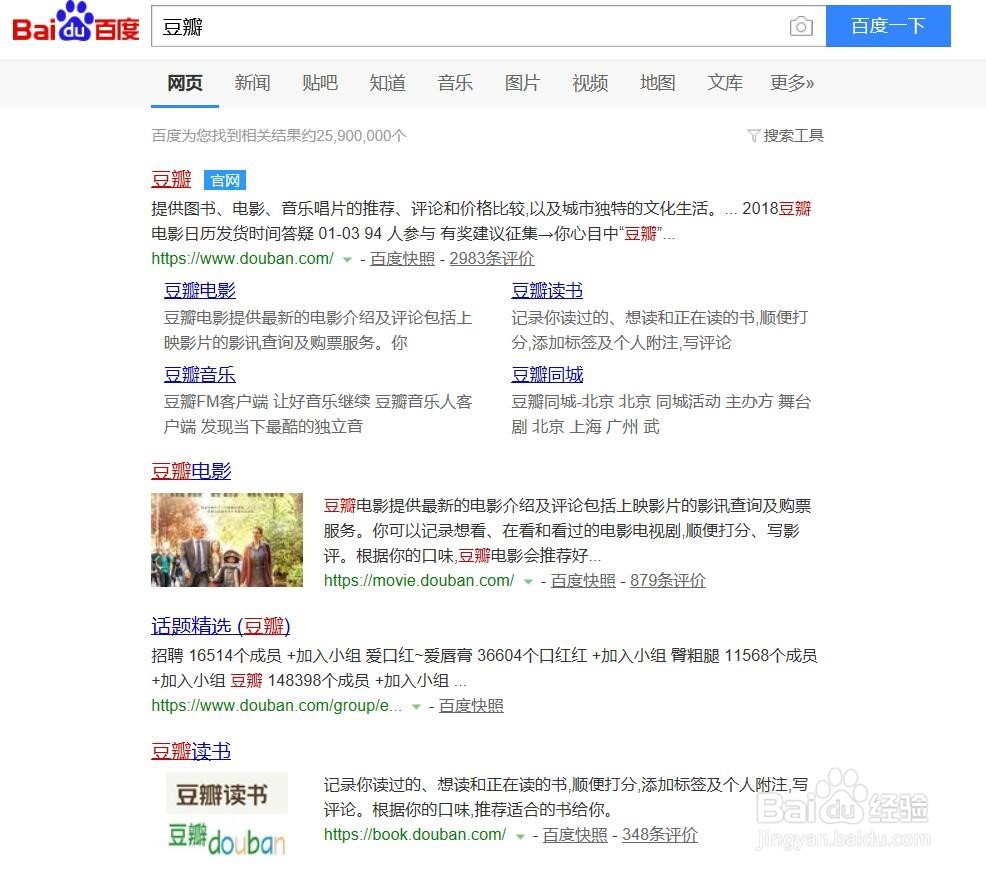Click the Baidu logo

75,23
